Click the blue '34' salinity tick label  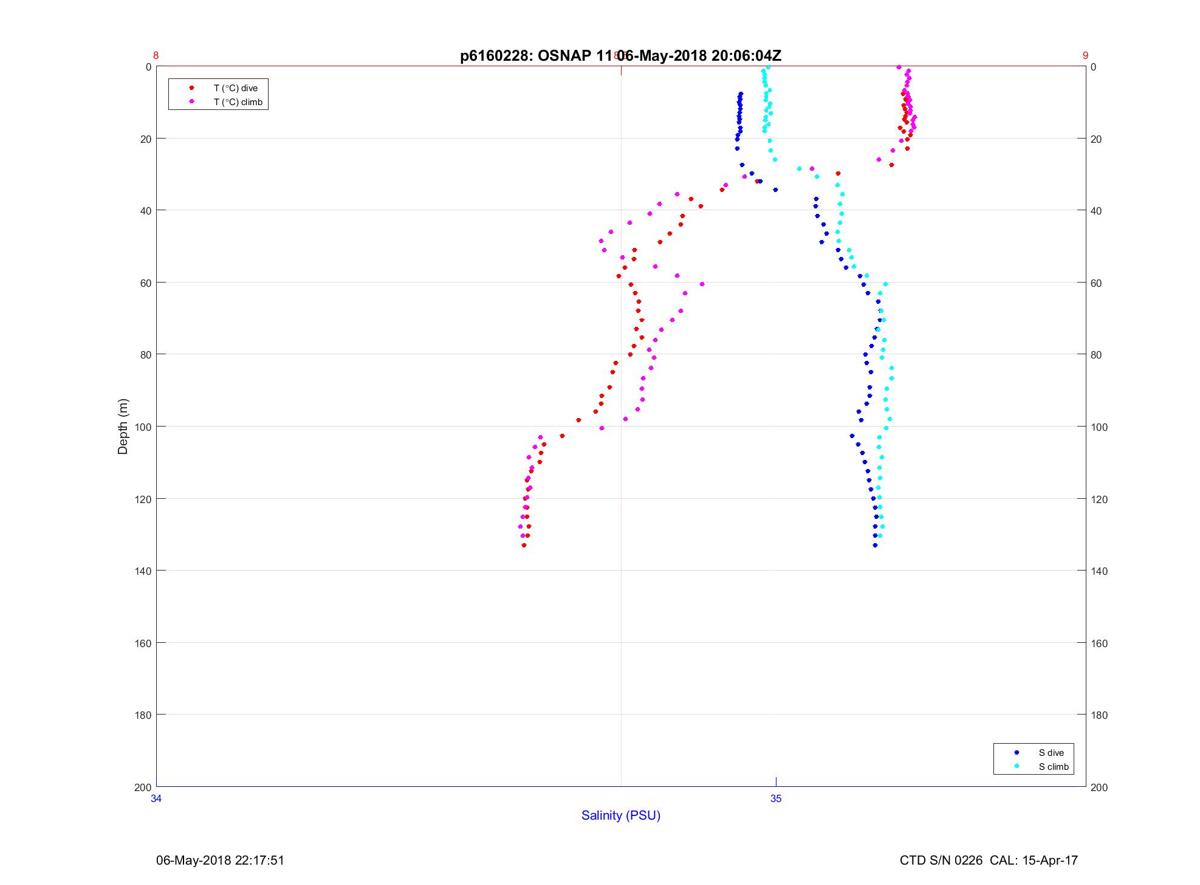coord(156,798)
